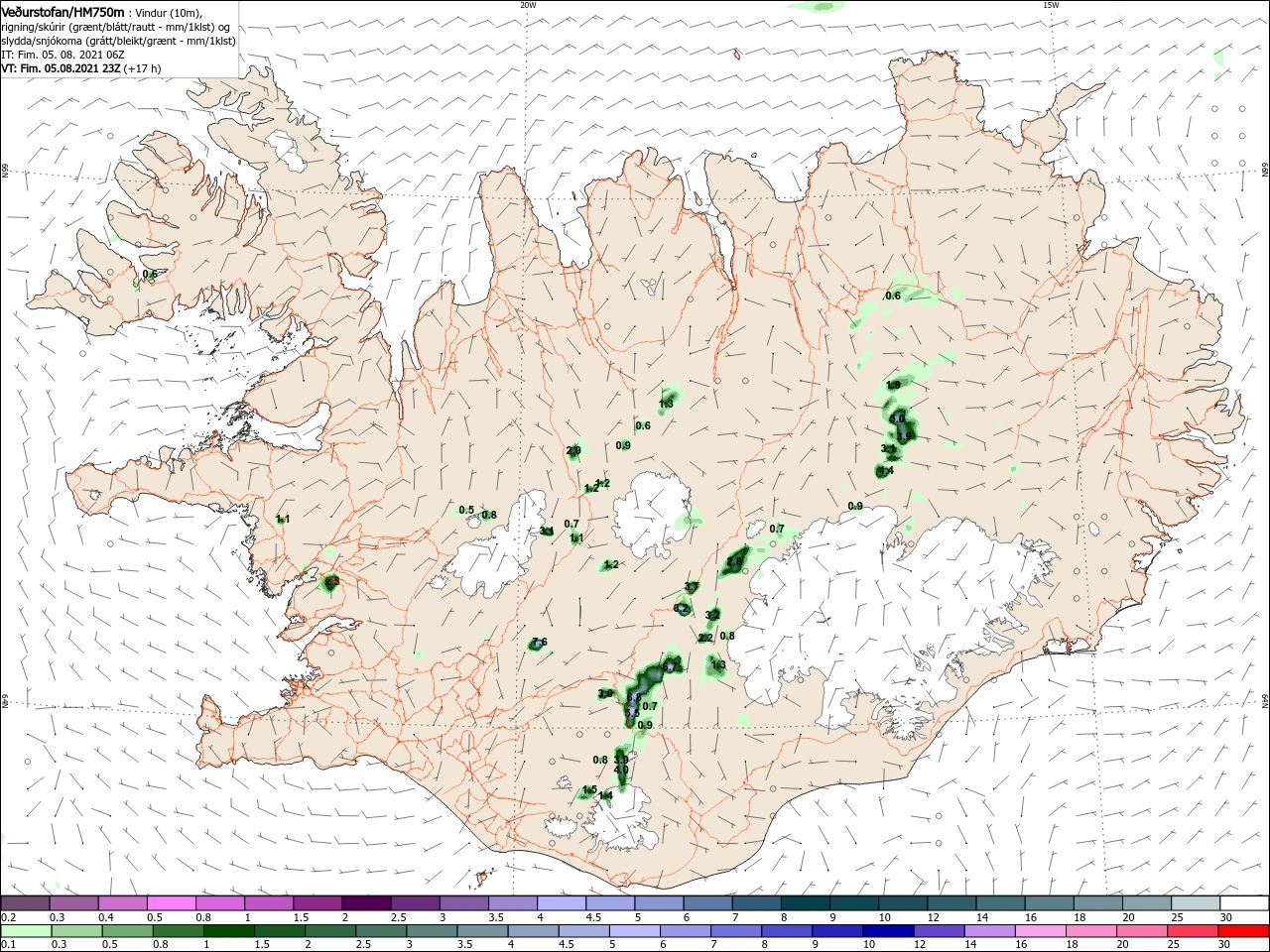Click the 2.8 precipitation value on the map
1270x952 pixels.
point(734,561)
